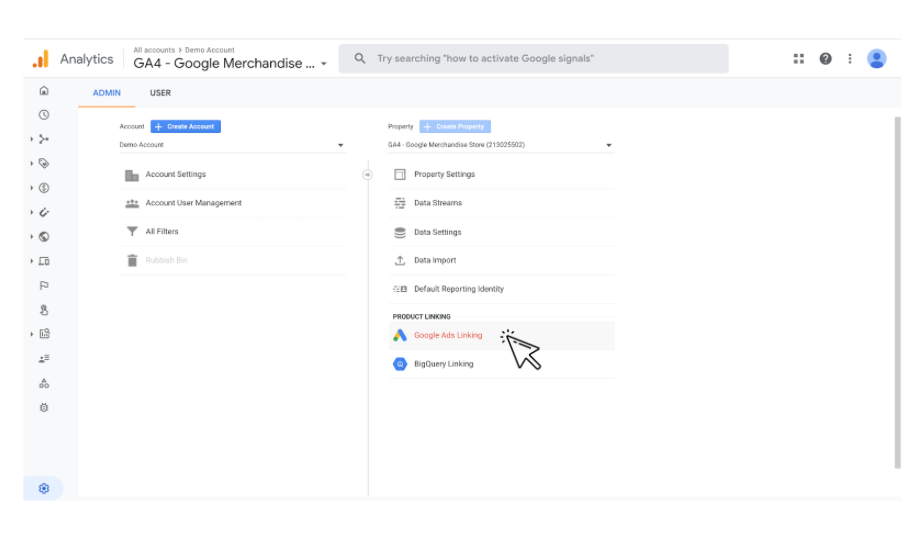Open the property picker in header

(230, 63)
